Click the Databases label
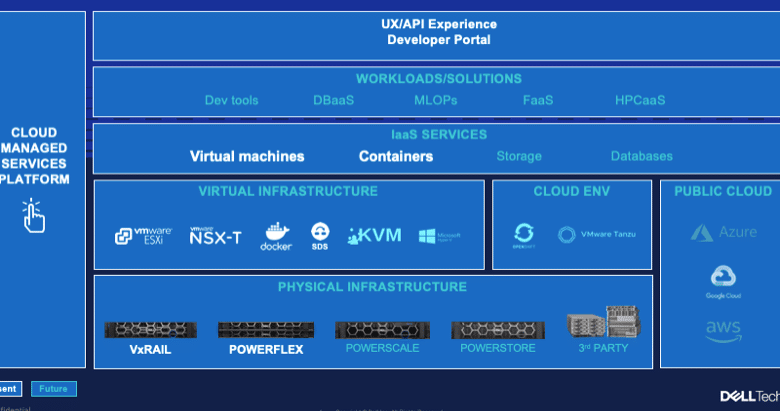 [641, 156]
